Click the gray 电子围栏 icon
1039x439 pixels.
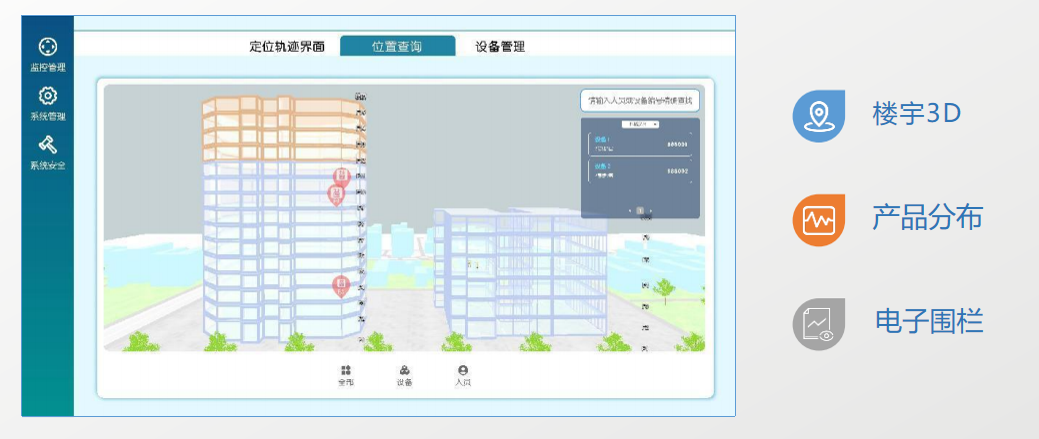(x=818, y=324)
